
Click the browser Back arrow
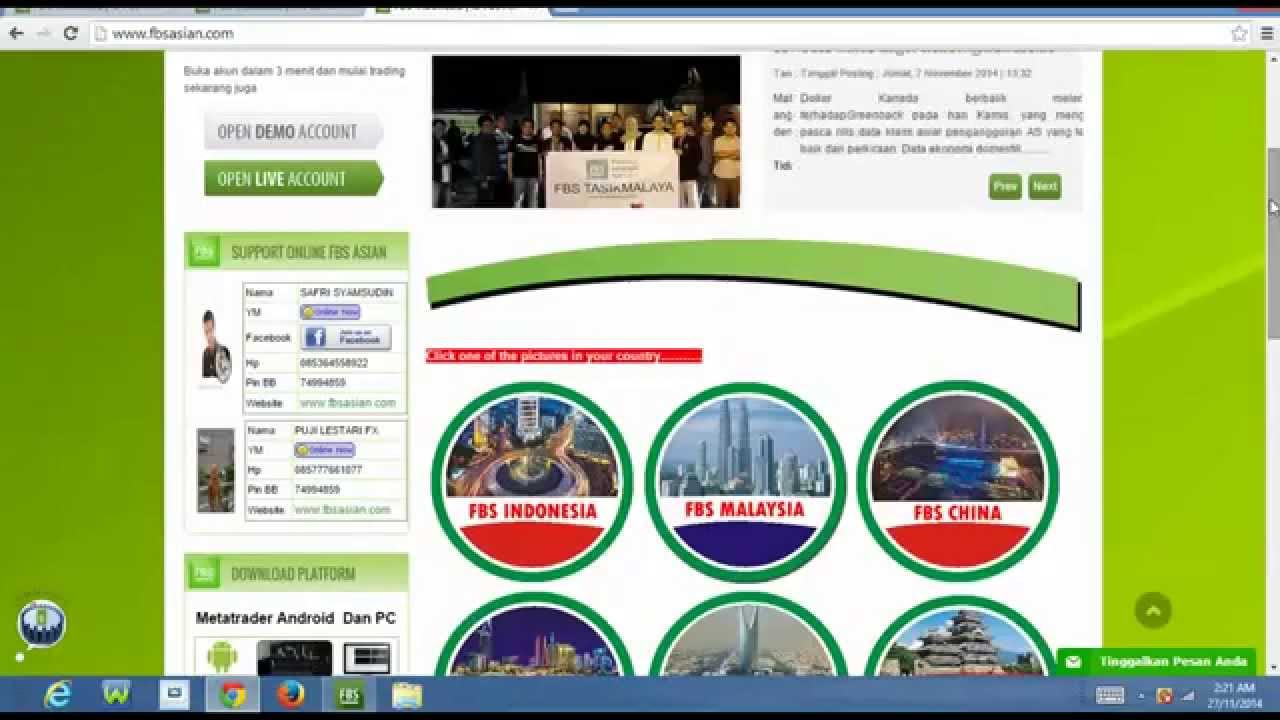16,33
